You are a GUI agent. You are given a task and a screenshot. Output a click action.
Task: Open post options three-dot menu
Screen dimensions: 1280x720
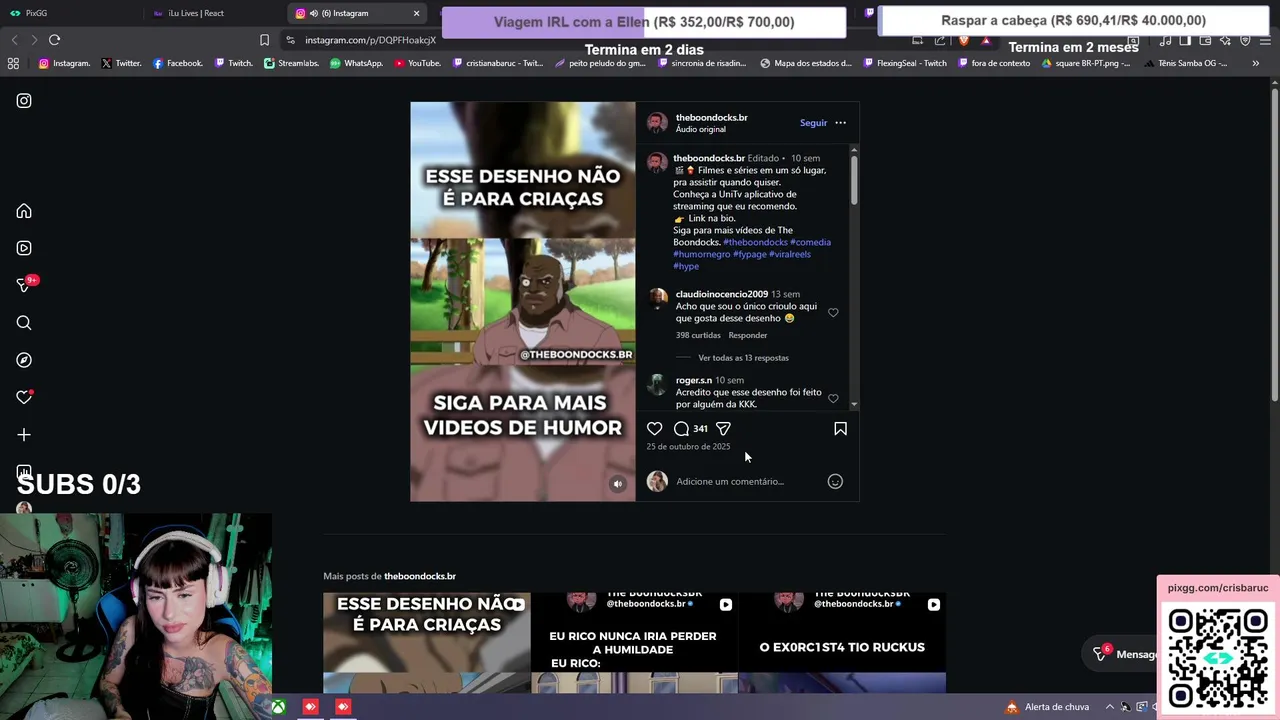pos(840,123)
